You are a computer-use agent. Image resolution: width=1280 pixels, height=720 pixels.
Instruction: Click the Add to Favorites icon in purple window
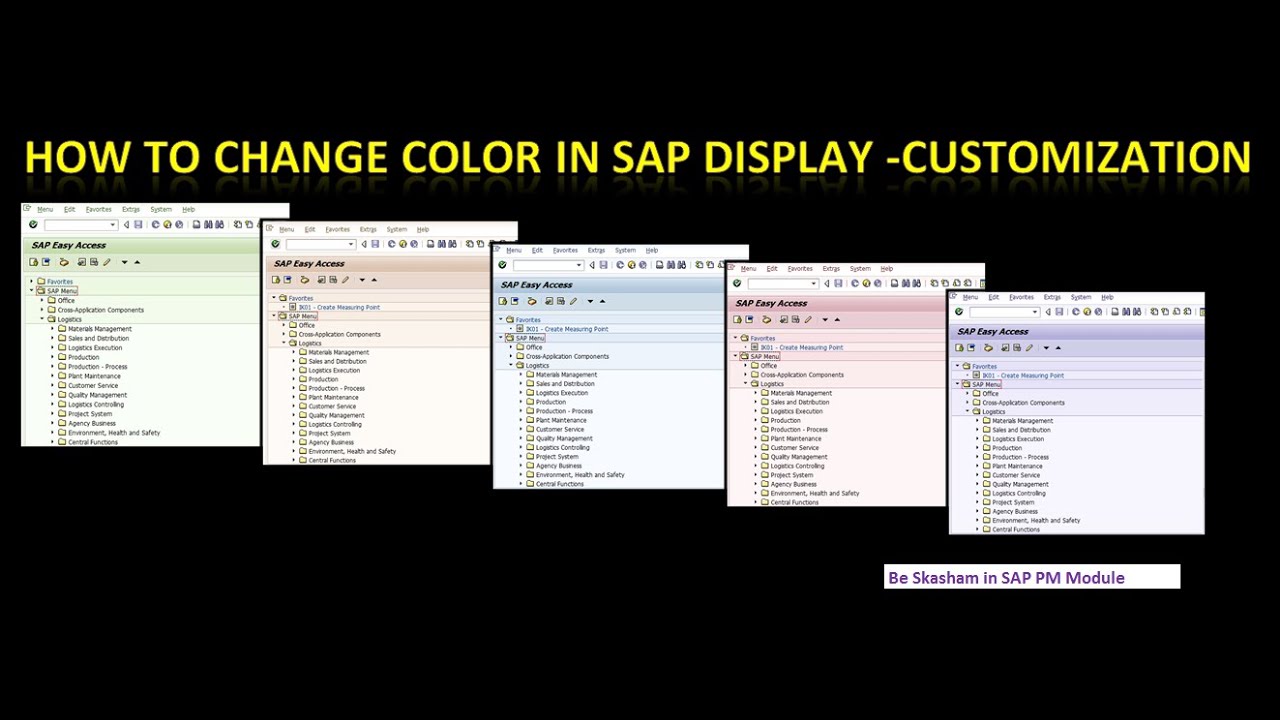(1005, 348)
